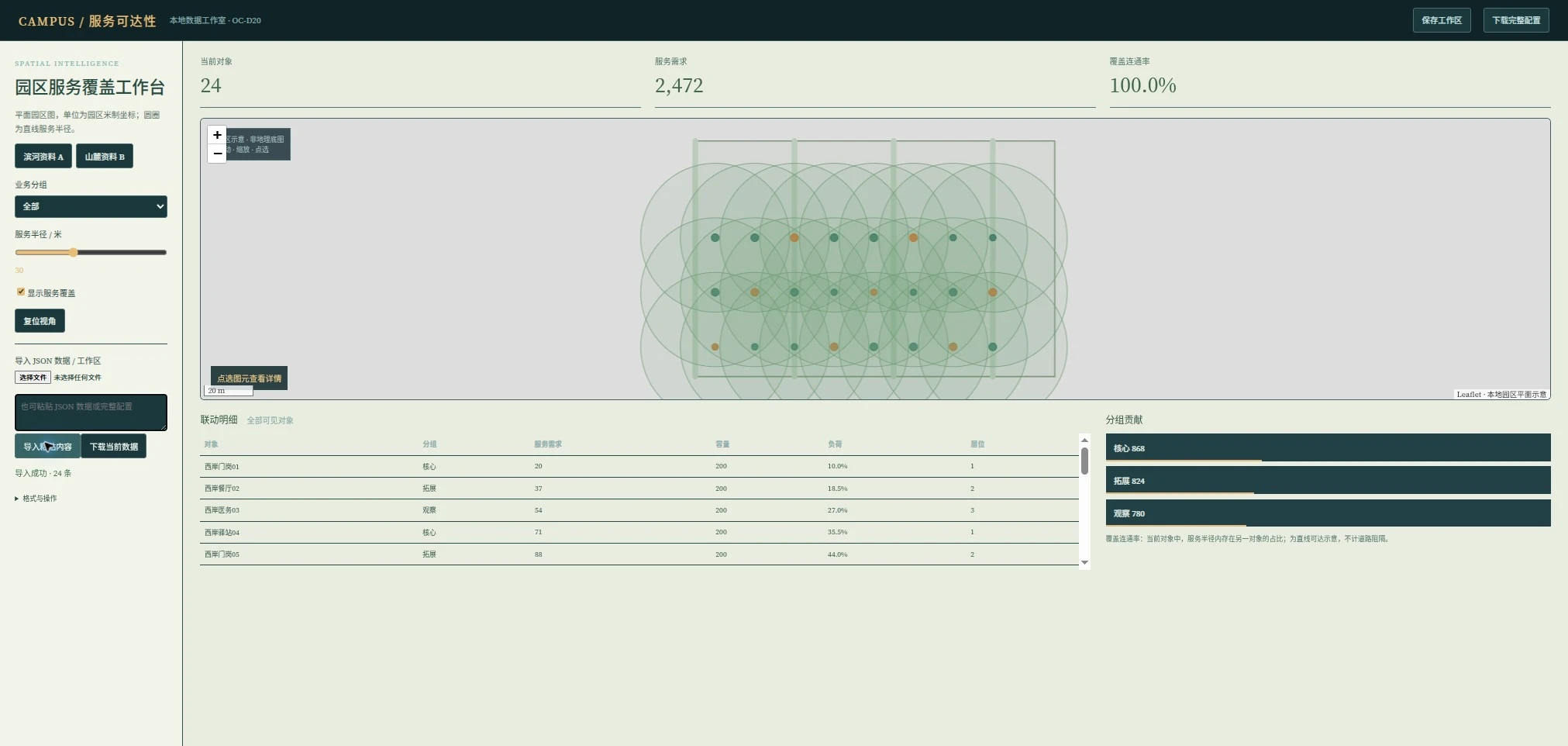Viewport: 1568px width, 746px height.
Task: Toggle 显示服务覆盖 checkbox
Action: 21,292
